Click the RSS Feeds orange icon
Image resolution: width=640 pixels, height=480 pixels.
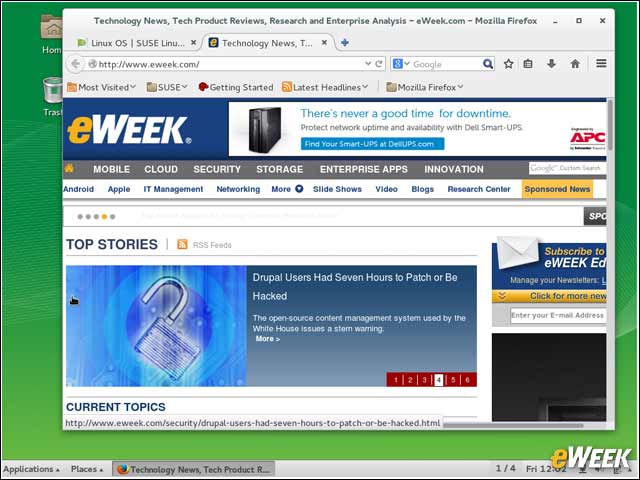182,244
